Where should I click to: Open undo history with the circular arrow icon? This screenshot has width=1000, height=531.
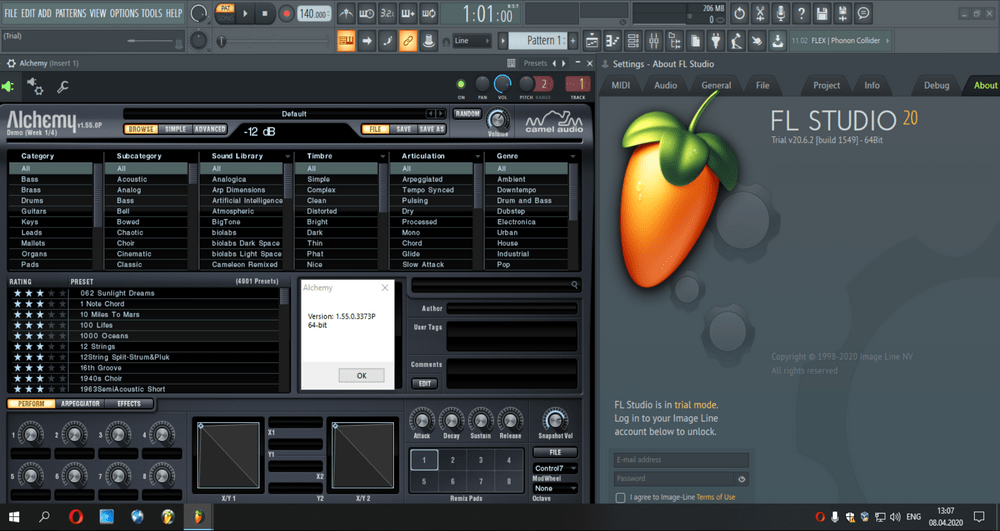(739, 13)
